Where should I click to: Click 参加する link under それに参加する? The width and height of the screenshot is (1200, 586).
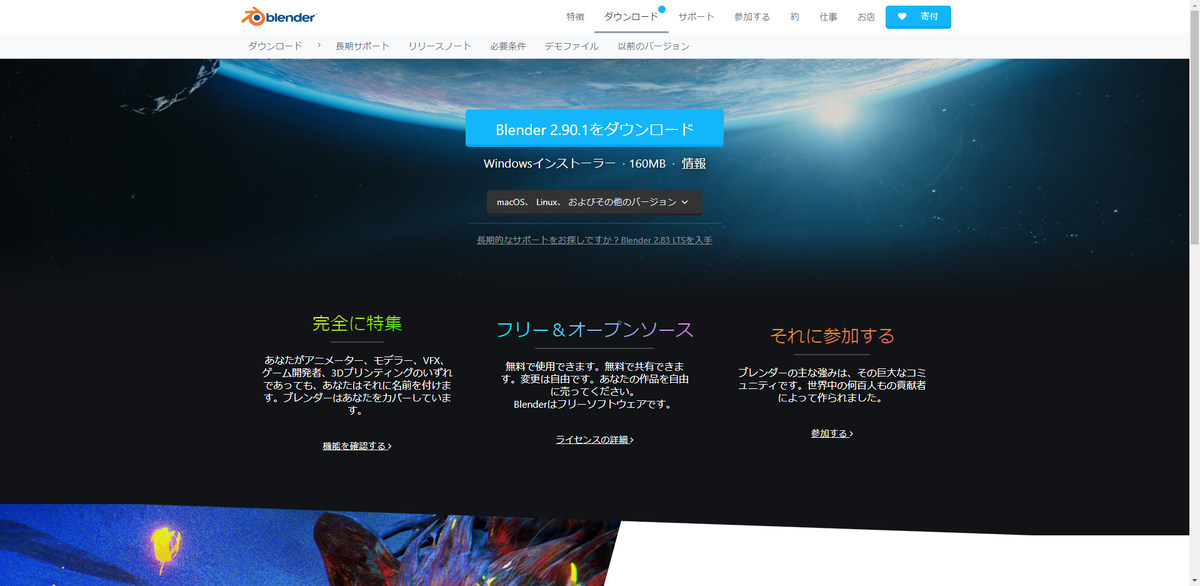(x=832, y=434)
